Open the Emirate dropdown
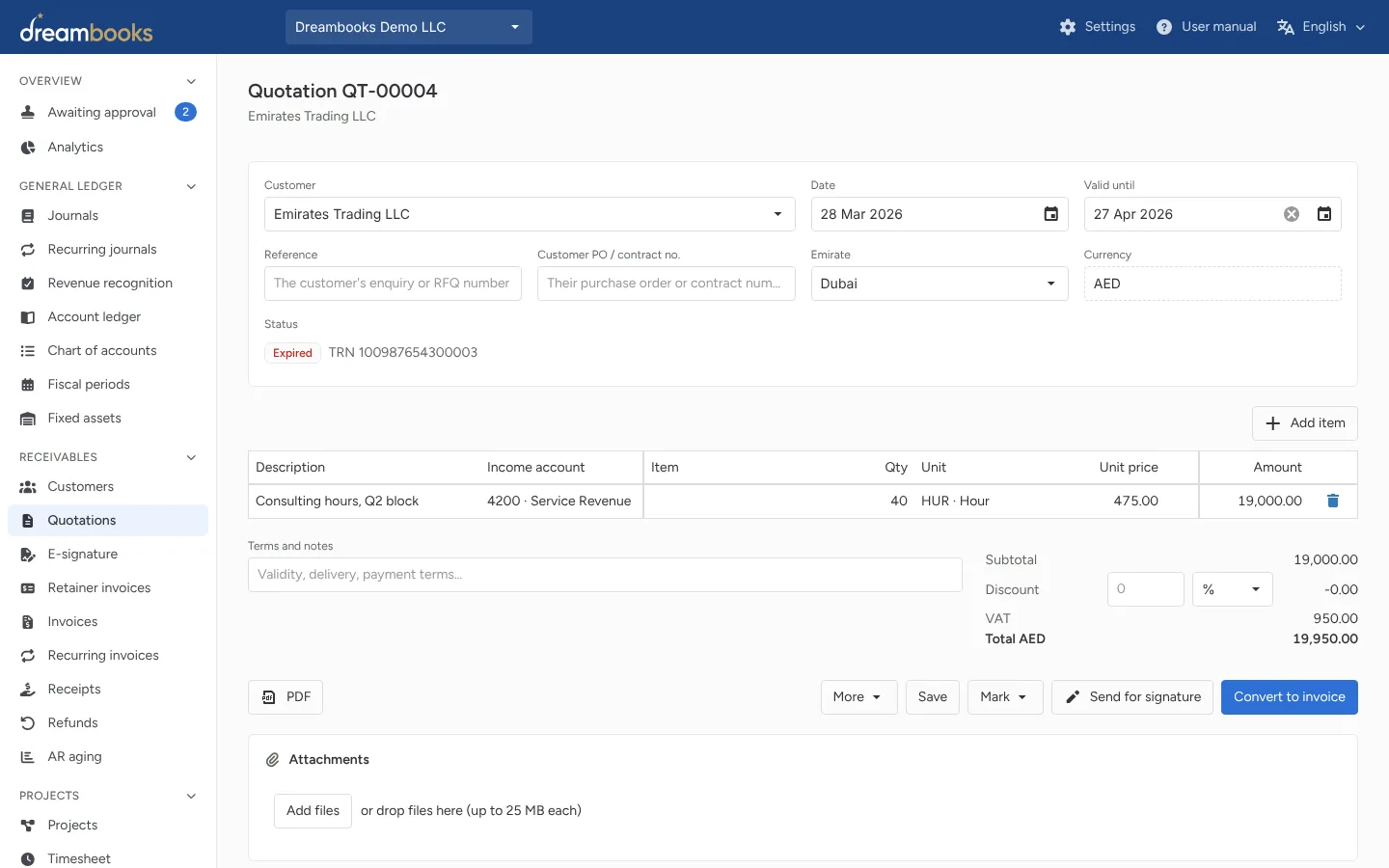 (940, 284)
